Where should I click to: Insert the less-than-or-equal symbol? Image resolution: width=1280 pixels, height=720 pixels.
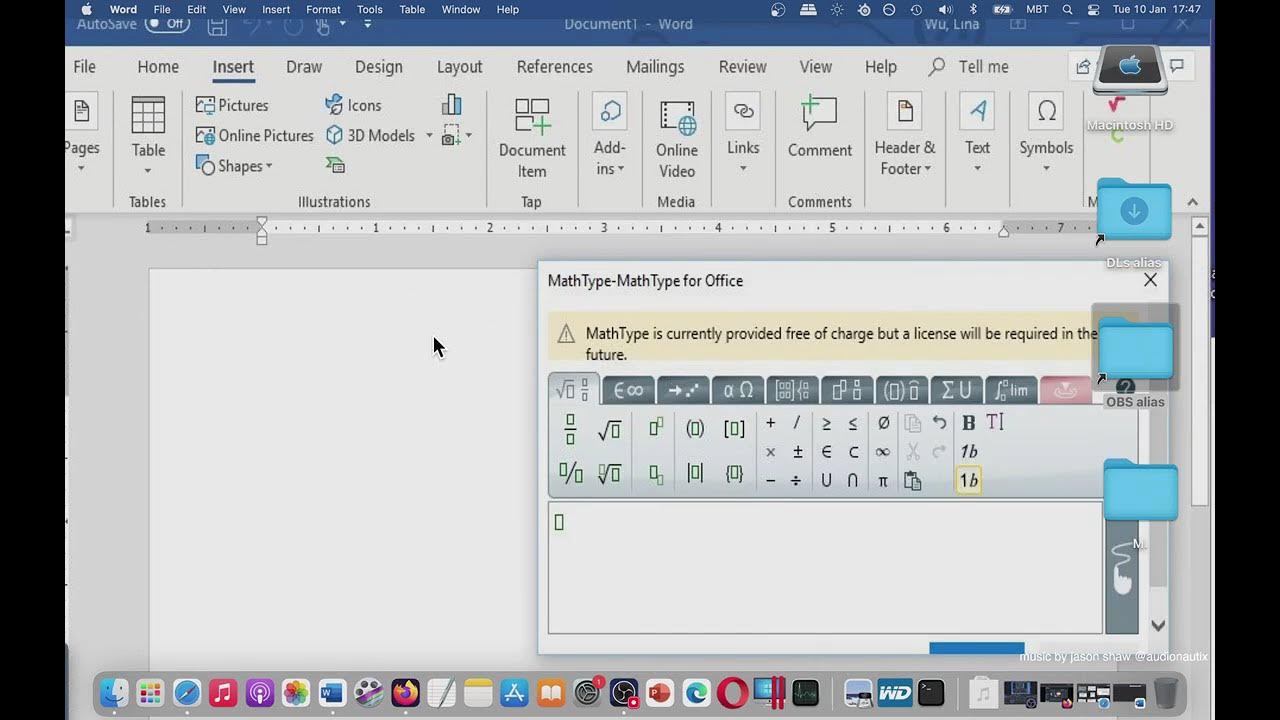853,423
